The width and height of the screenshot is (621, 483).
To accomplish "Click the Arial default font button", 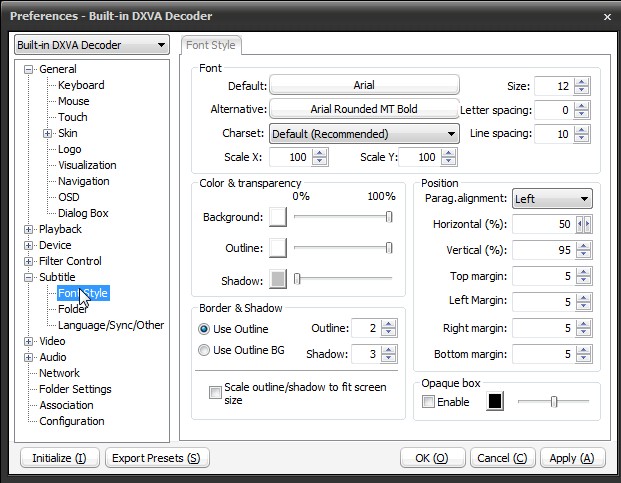I will [364, 85].
